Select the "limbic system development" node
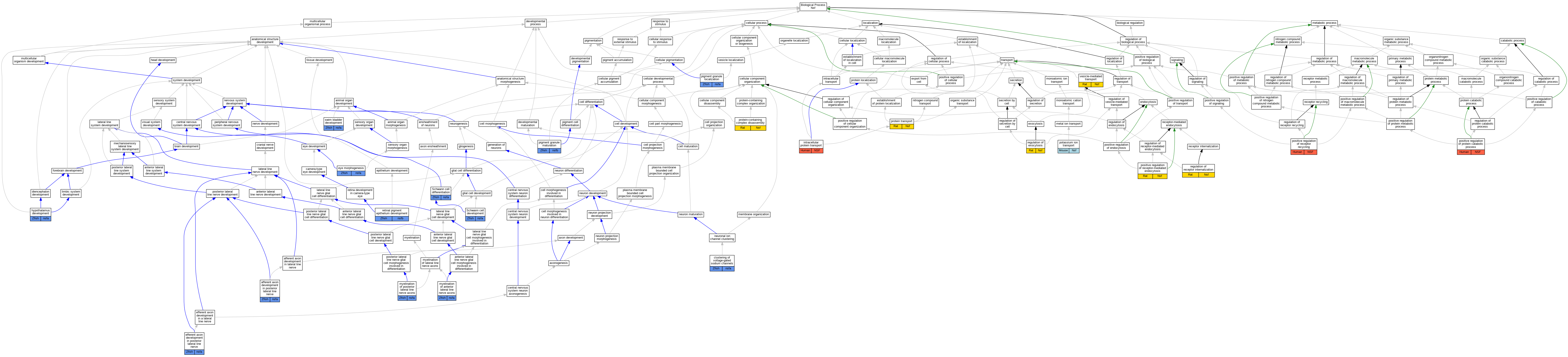Viewport: 1568px width, 357px height. tap(71, 193)
